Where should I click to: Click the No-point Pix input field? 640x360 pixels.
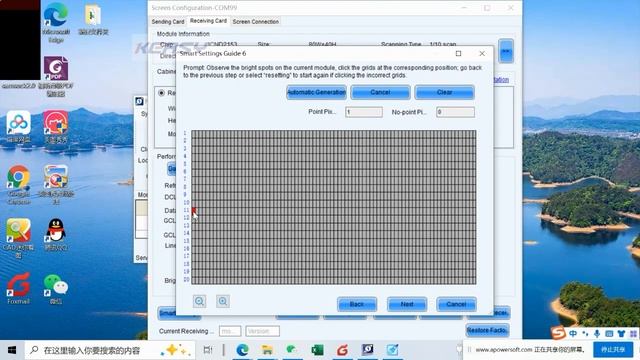coord(455,112)
